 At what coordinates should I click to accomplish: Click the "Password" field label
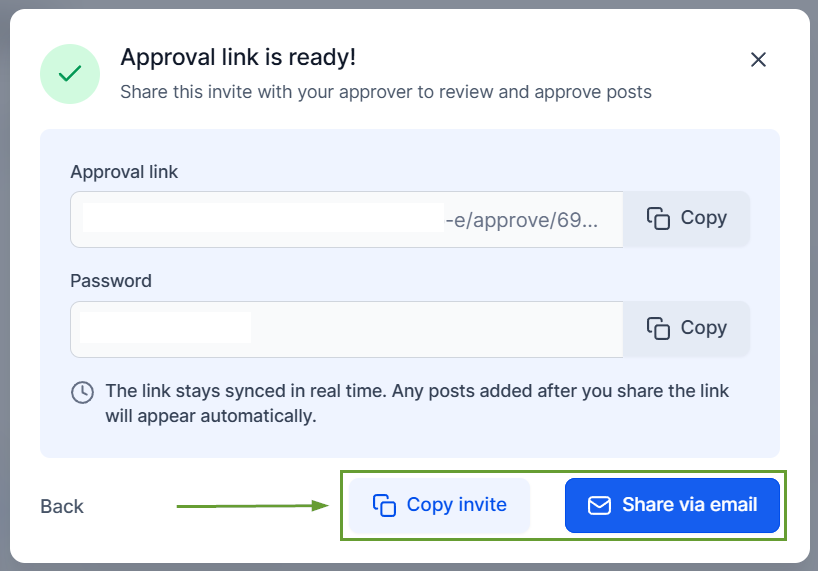(111, 281)
